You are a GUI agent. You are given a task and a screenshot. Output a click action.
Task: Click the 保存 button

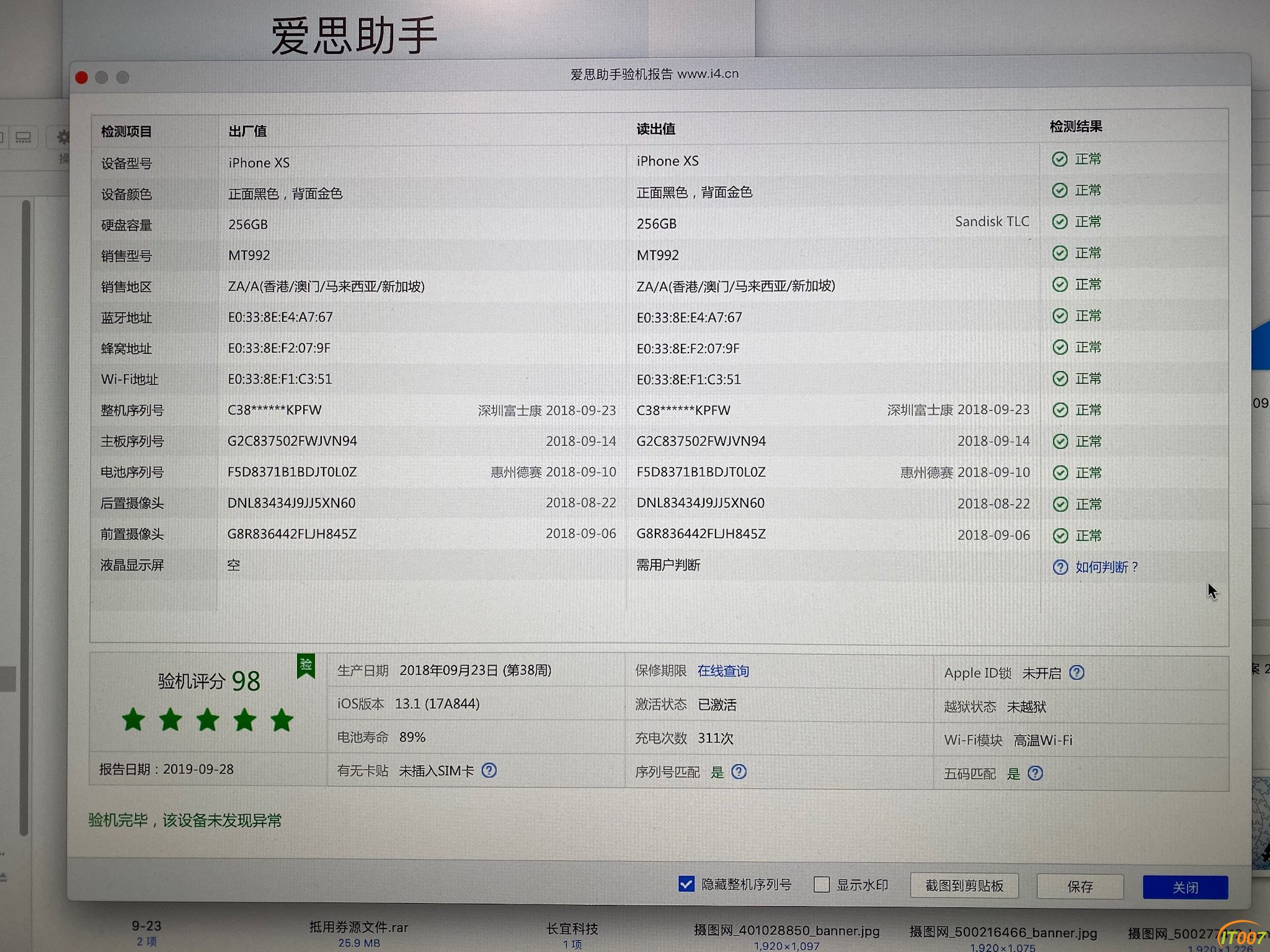click(1080, 887)
